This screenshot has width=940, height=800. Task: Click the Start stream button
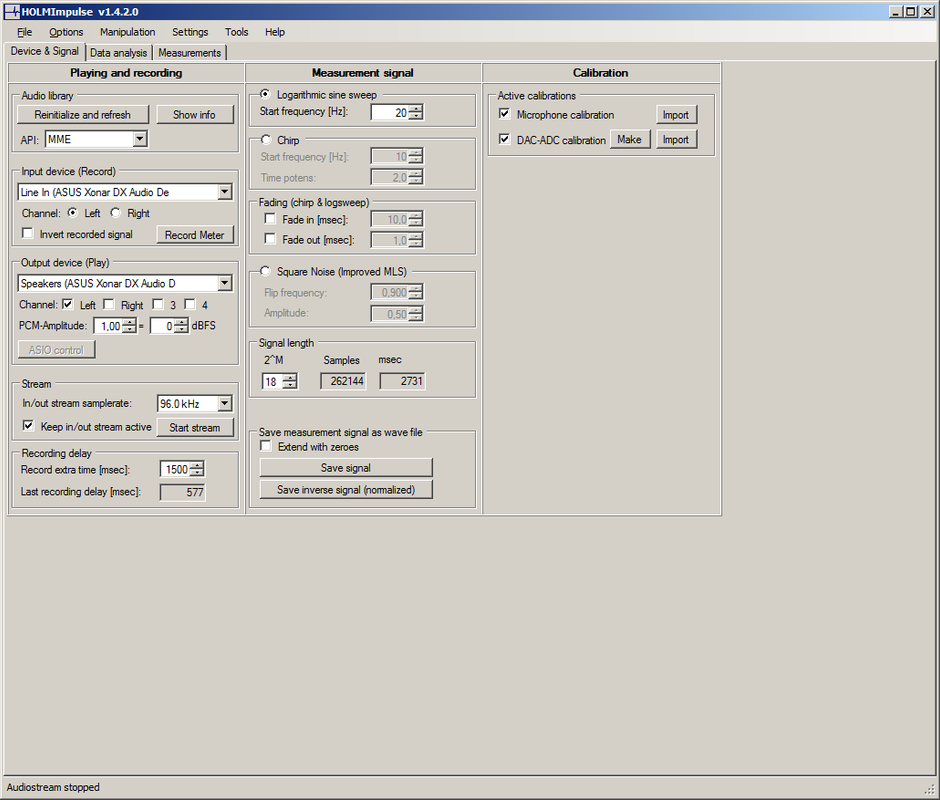(x=194, y=428)
